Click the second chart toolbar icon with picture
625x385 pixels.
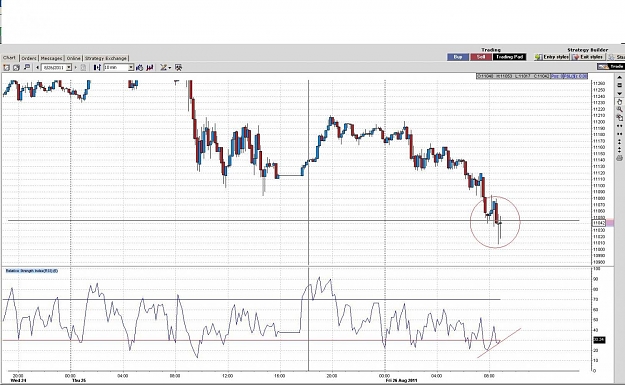point(16,68)
